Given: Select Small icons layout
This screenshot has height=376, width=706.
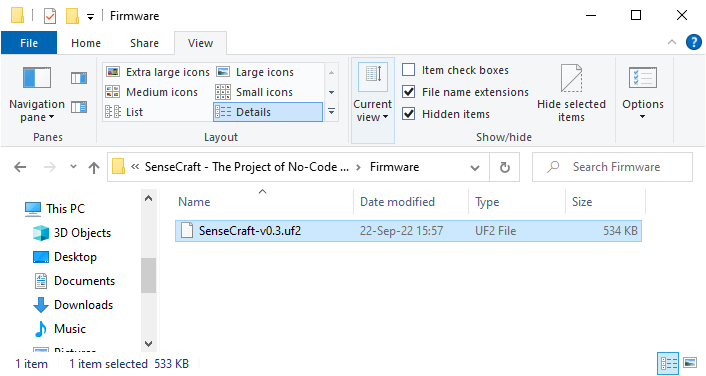Looking at the screenshot, I should pyautogui.click(x=254, y=92).
